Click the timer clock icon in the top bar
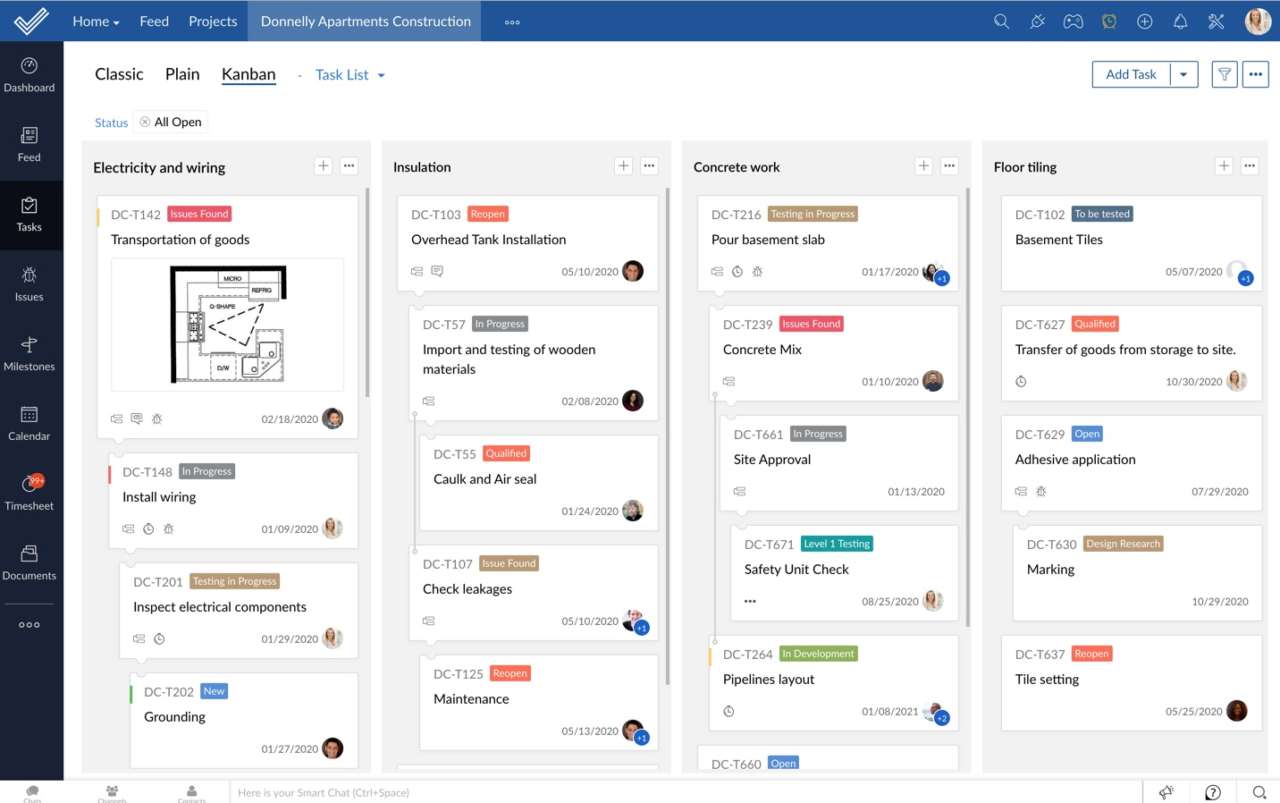The width and height of the screenshot is (1280, 803). [1109, 20]
